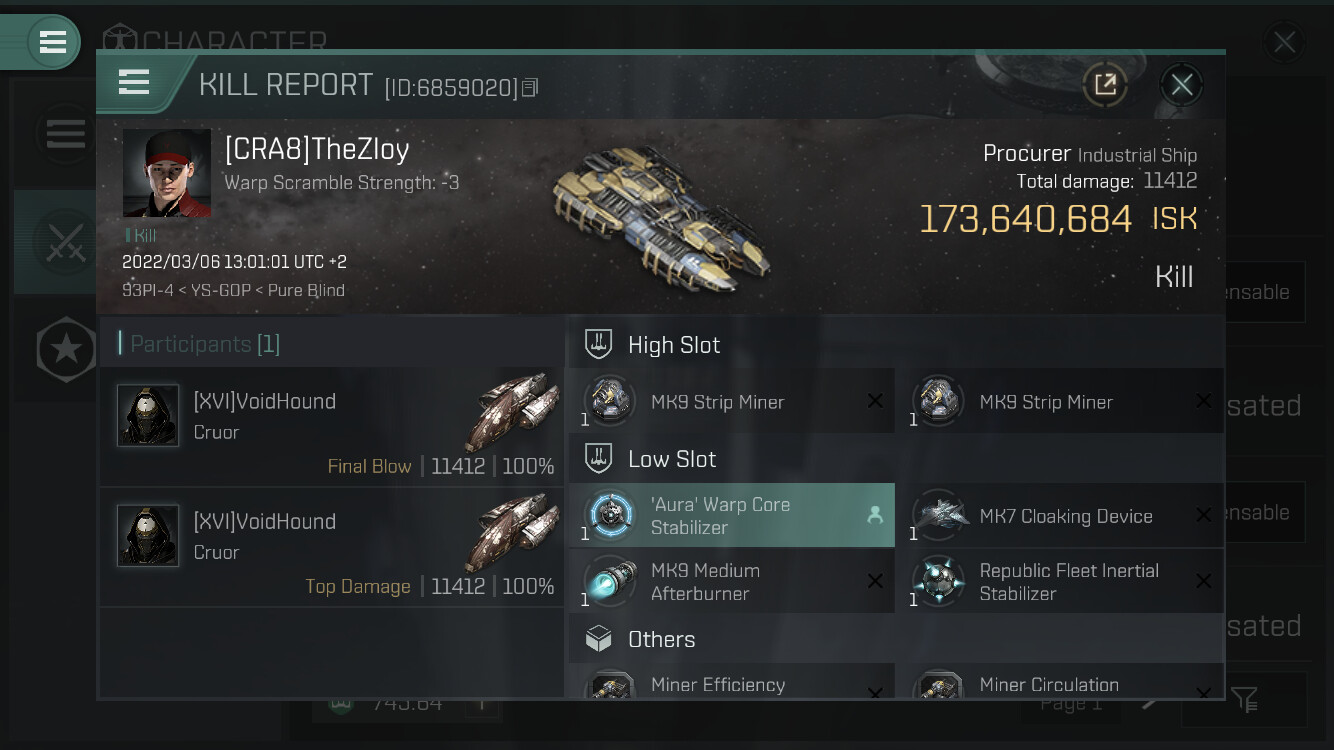Select the star badge sidebar icon
1334x750 pixels.
click(66, 350)
